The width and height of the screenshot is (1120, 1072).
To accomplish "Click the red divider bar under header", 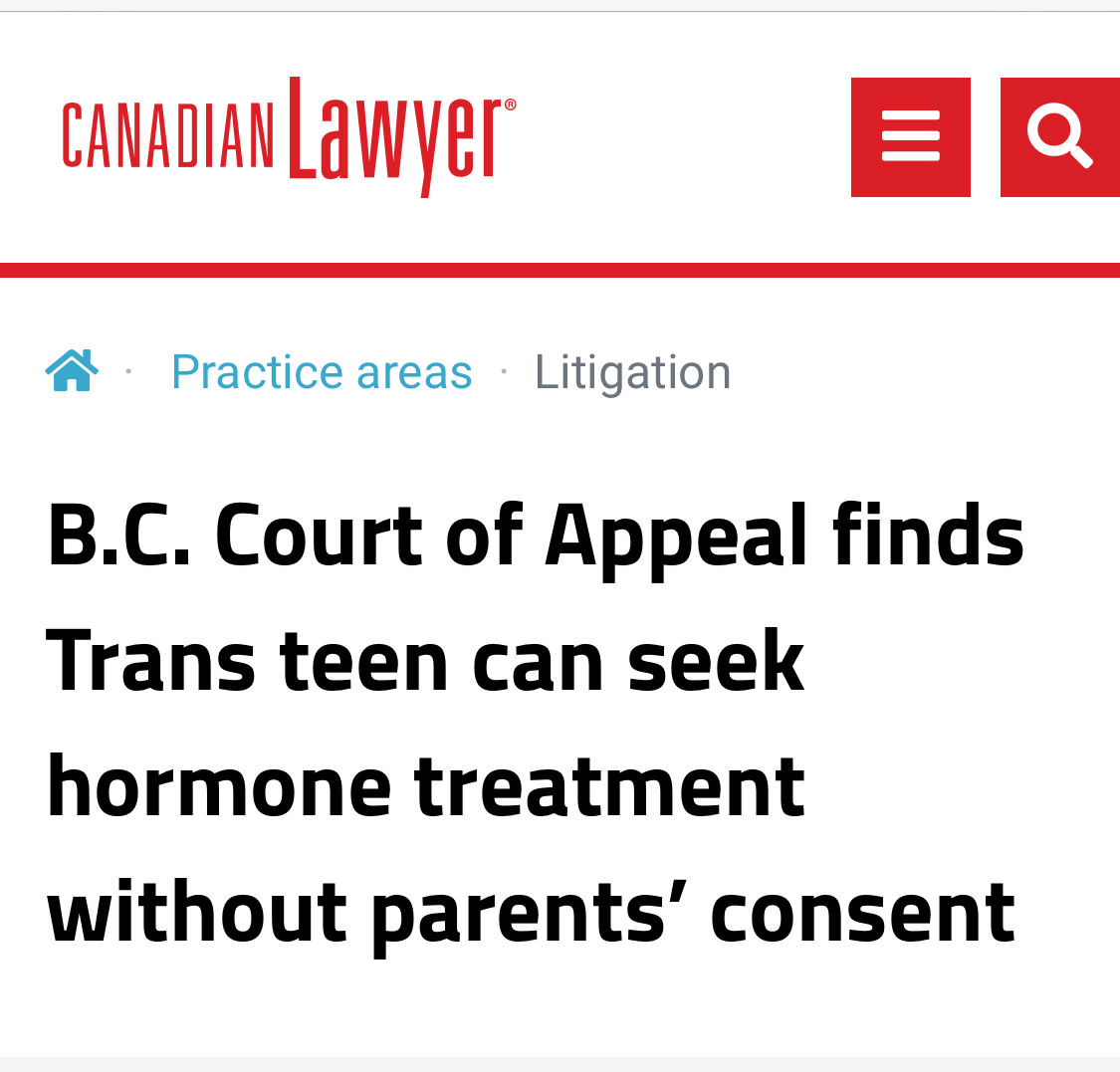I will click(560, 270).
